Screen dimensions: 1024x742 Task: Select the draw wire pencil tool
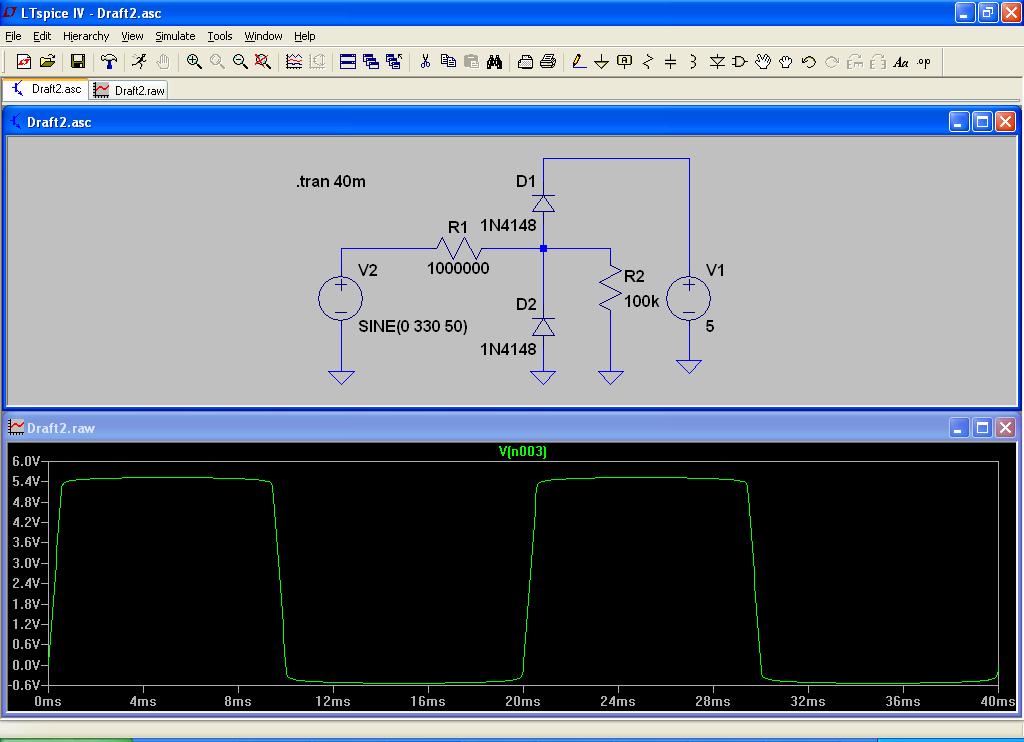tap(578, 61)
